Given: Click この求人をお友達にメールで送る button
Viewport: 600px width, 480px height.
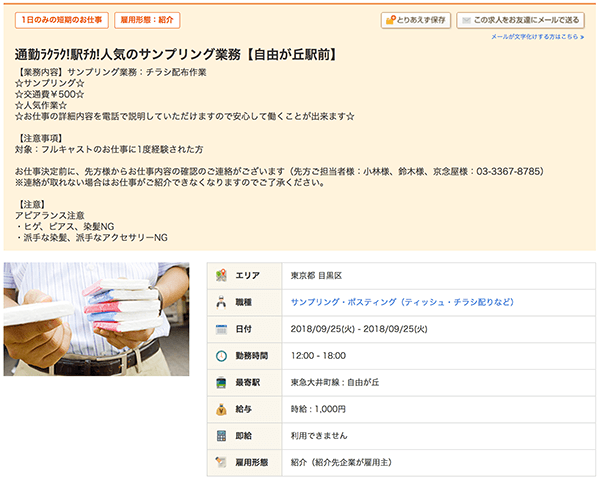Looking at the screenshot, I should coord(520,20).
